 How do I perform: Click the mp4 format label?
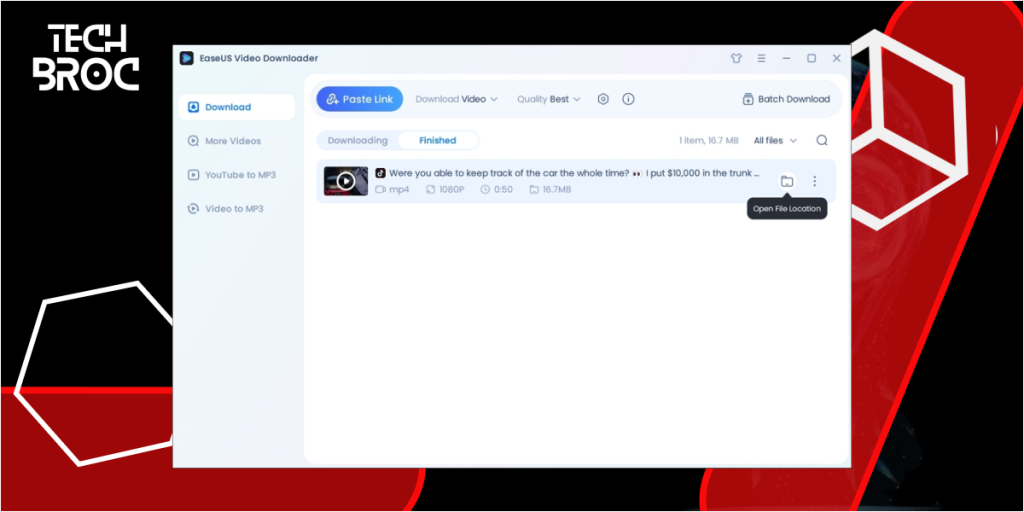392,189
